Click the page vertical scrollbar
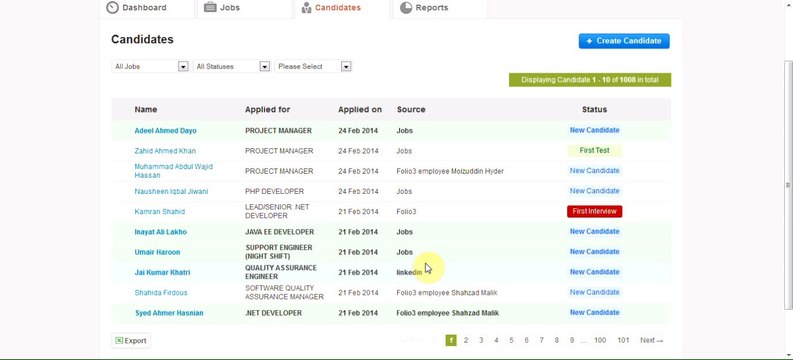 [x=788, y=186]
